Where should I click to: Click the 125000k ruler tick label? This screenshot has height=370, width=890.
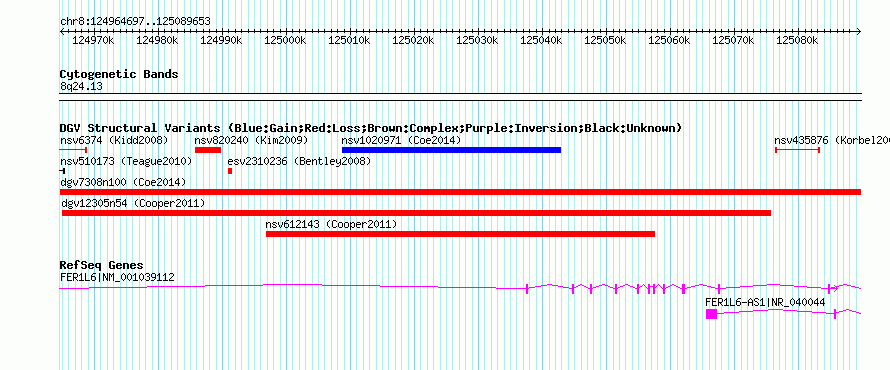[x=286, y=40]
